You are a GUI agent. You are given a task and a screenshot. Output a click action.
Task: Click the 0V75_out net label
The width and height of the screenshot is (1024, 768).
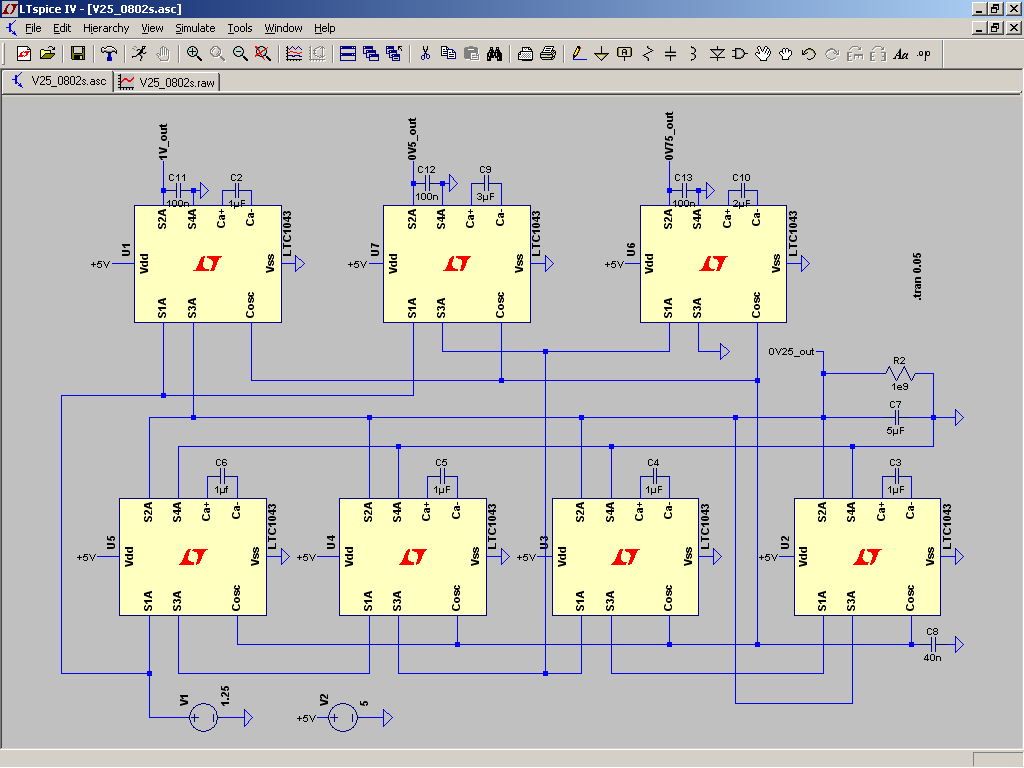[669, 136]
